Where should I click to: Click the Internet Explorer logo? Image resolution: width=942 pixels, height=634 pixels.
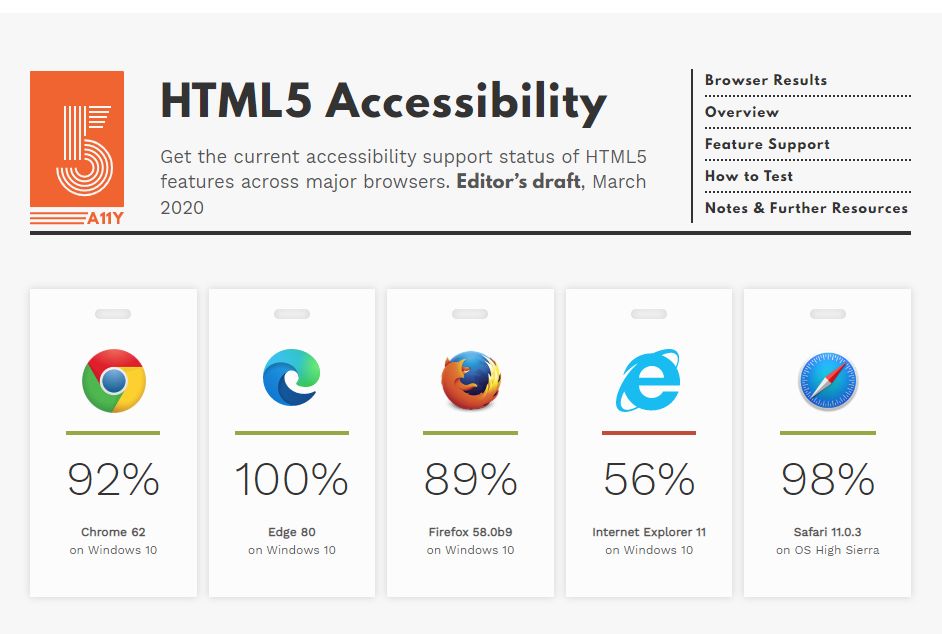coord(648,380)
